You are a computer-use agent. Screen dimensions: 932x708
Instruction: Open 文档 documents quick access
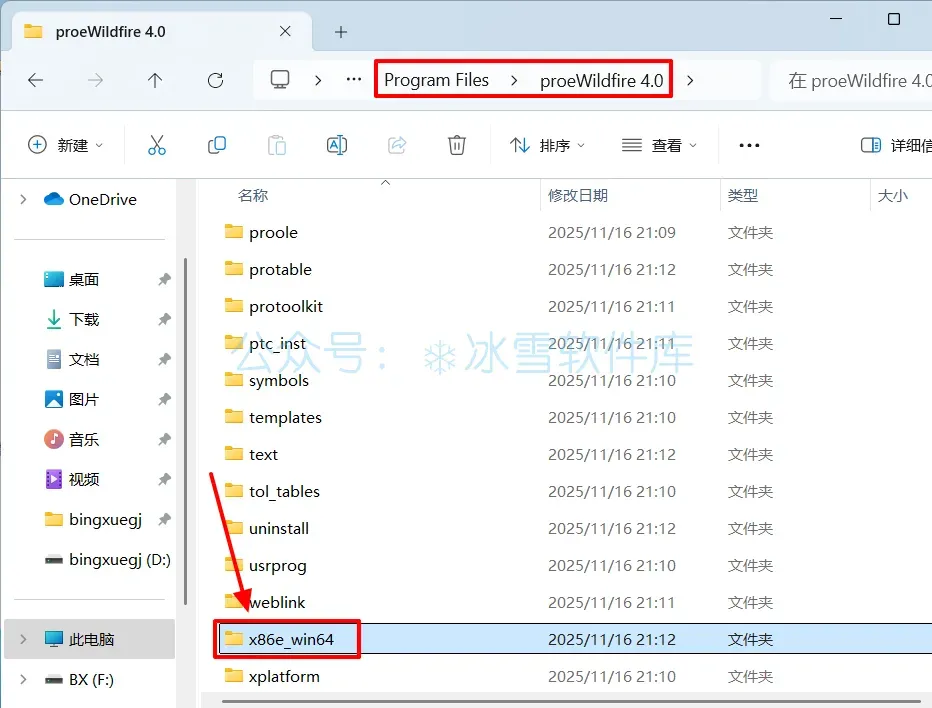pos(71,359)
